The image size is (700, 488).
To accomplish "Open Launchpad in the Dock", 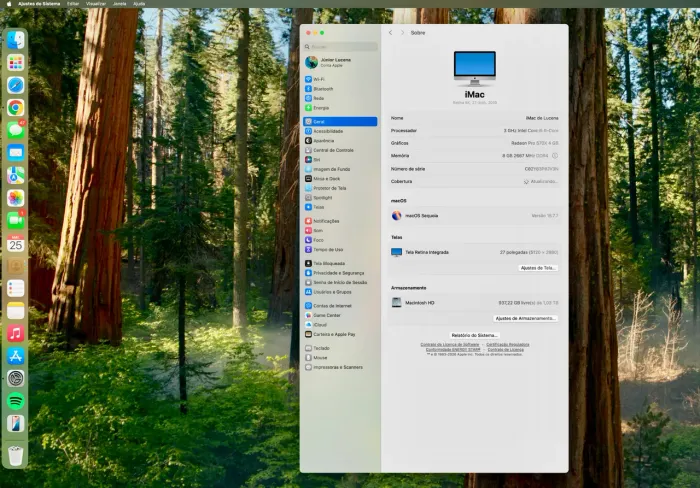I will tap(16, 63).
